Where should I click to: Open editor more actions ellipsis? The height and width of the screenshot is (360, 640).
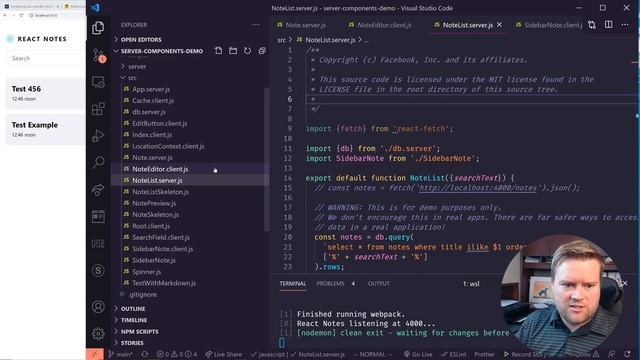(x=625, y=25)
